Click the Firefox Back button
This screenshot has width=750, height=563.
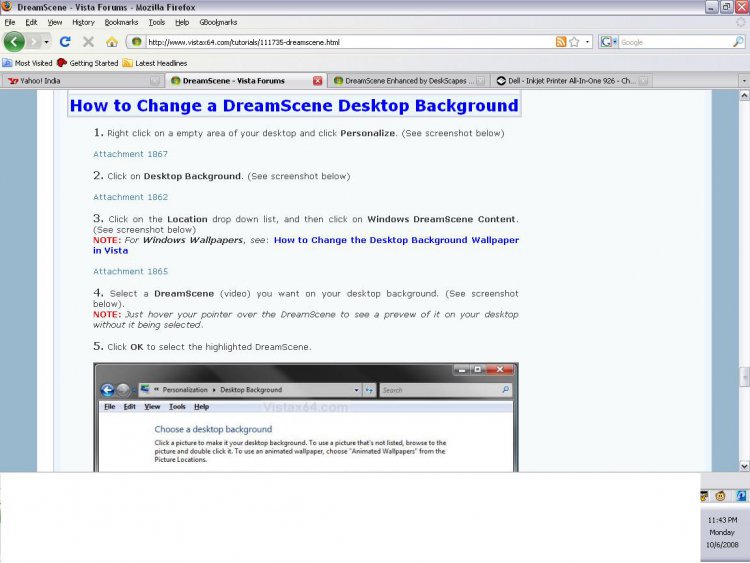14,42
